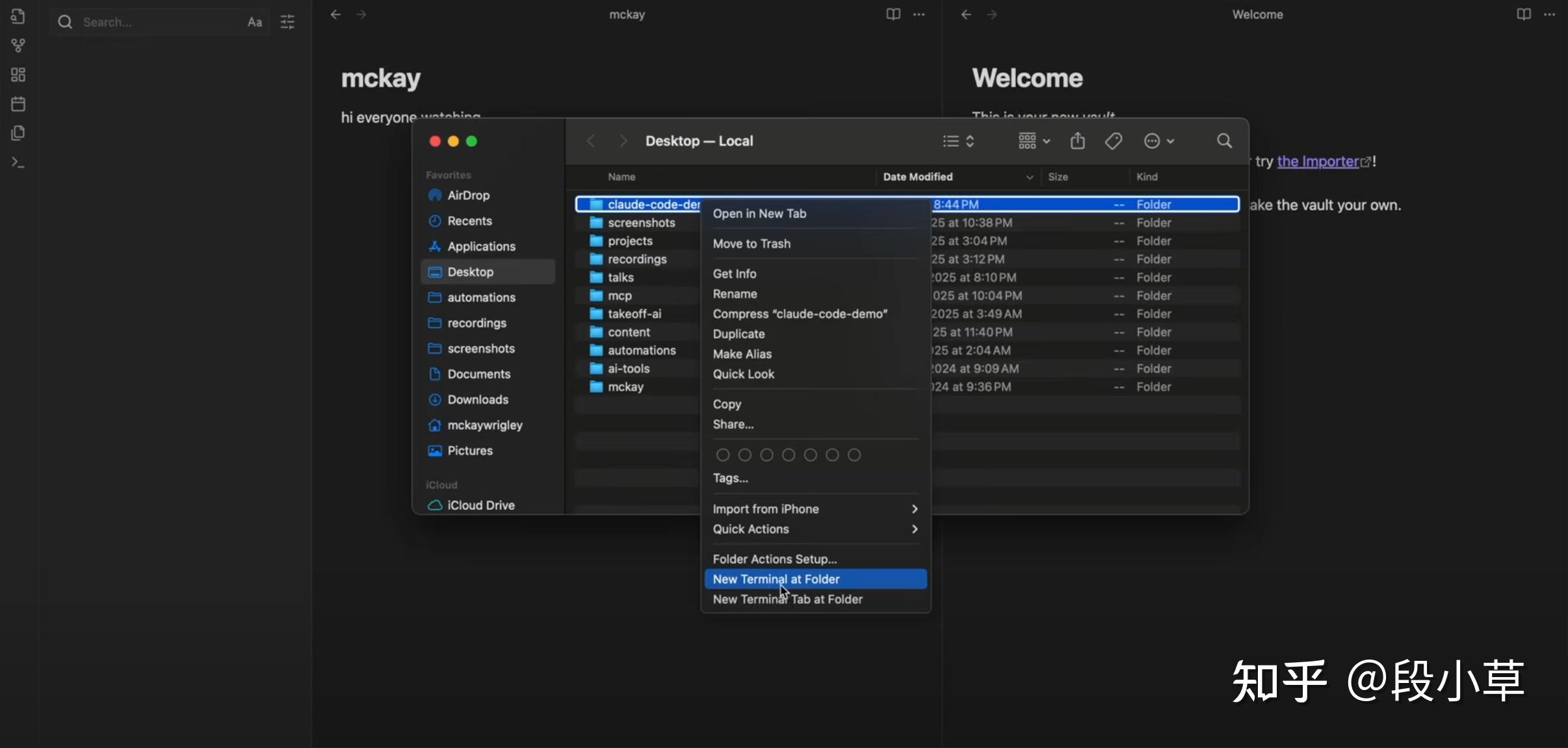The height and width of the screenshot is (748, 1568).
Task: Click the Finder search magnifier icon
Action: [1224, 141]
